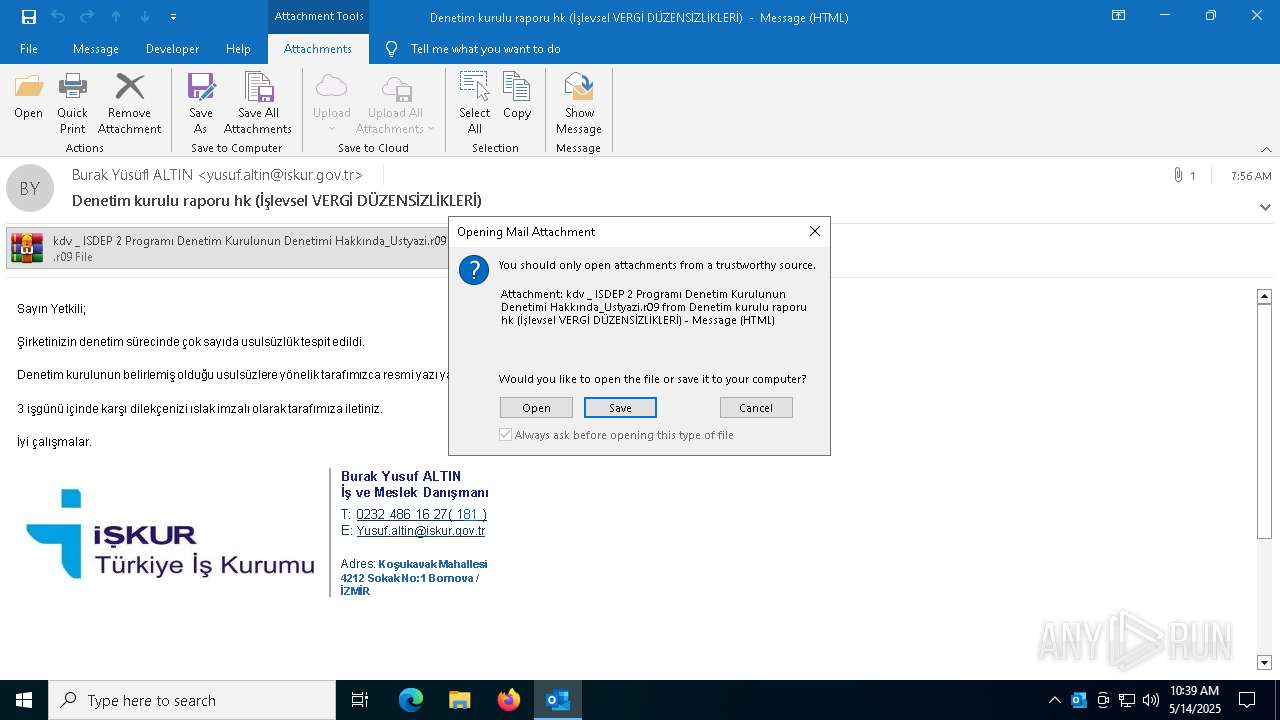The image size is (1280, 720).
Task: Open Task View on the taskbar
Action: click(360, 700)
